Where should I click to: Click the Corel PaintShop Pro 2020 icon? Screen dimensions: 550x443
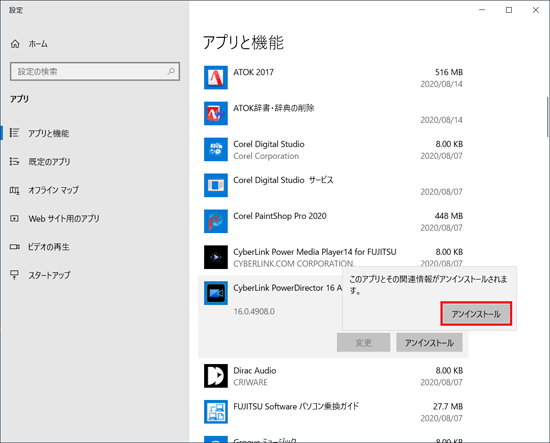pos(216,221)
